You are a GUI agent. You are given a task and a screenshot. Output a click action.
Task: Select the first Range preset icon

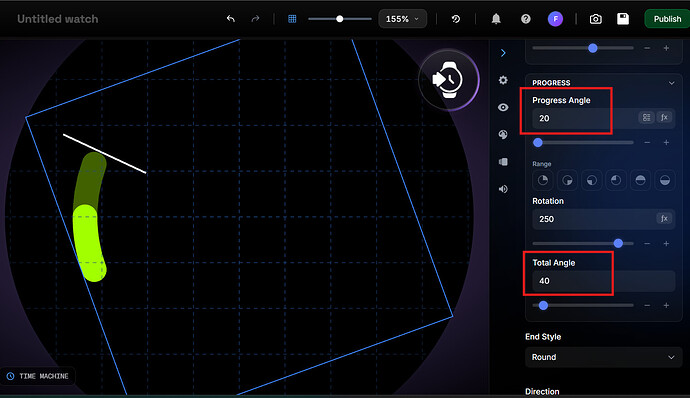[x=543, y=181]
